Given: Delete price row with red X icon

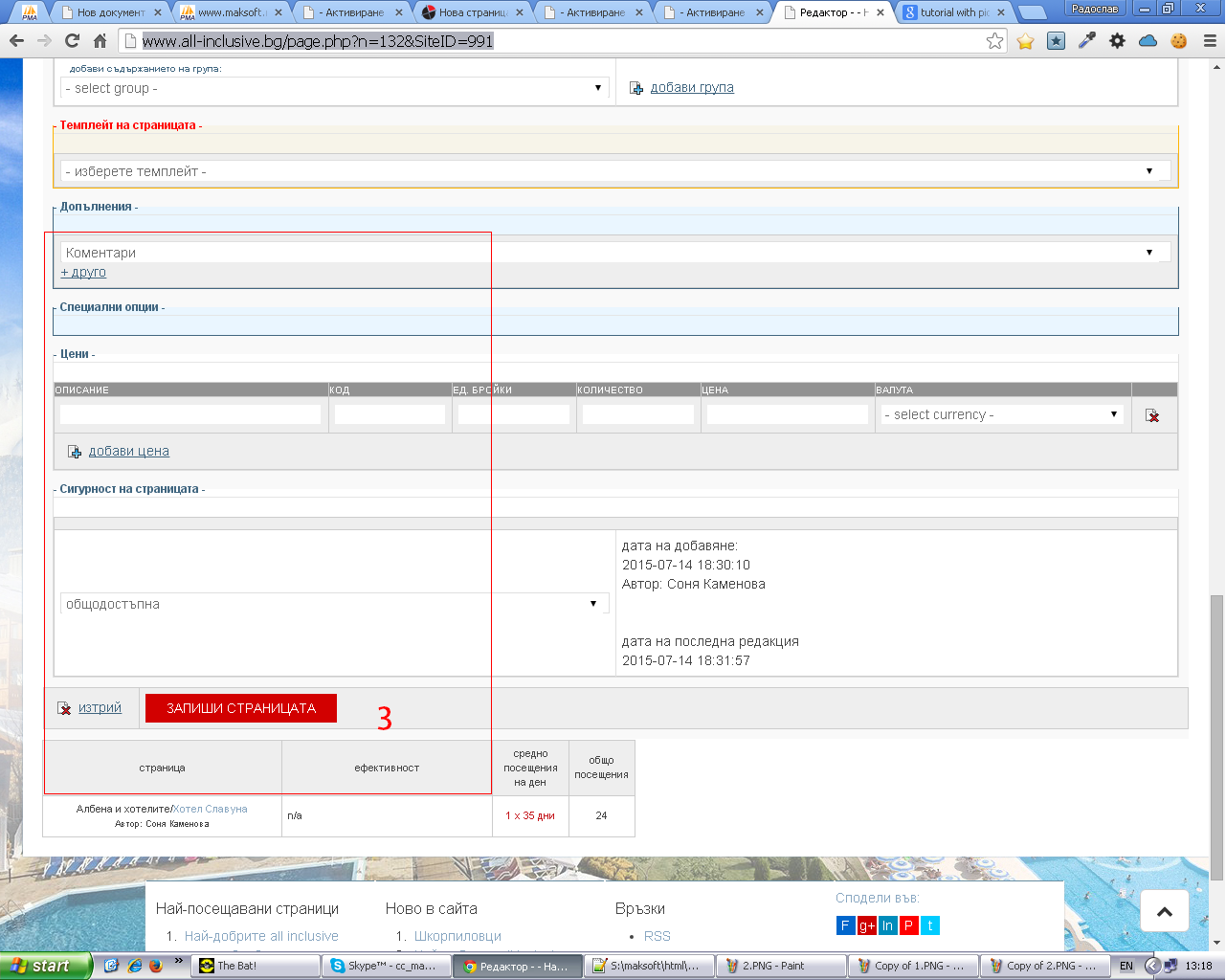Looking at the screenshot, I should (1151, 415).
